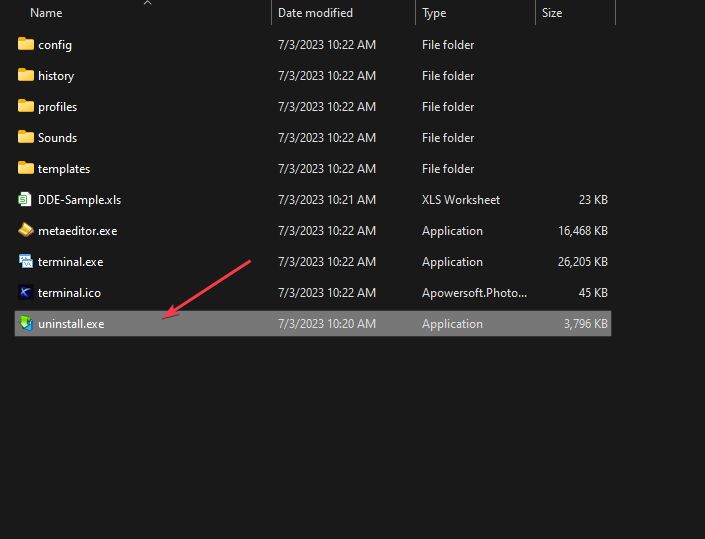Click the terminal.exe application icon
Screen dimensions: 705x539
click(26, 261)
